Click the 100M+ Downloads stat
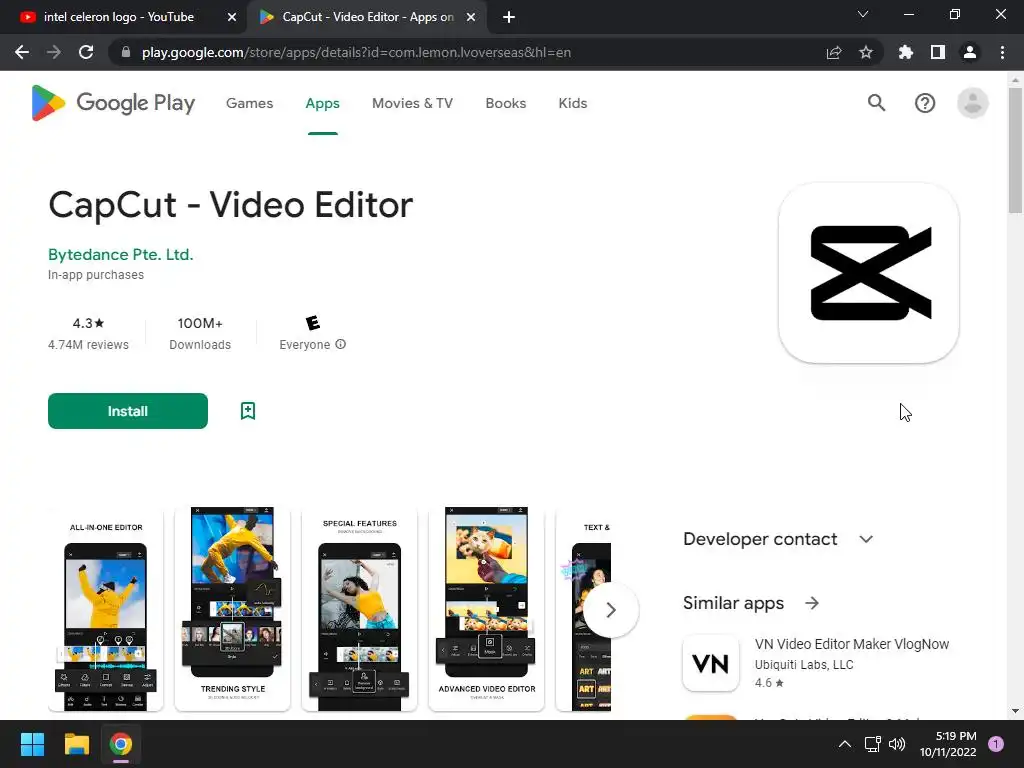Screen dimensions: 1024x768 200,334
